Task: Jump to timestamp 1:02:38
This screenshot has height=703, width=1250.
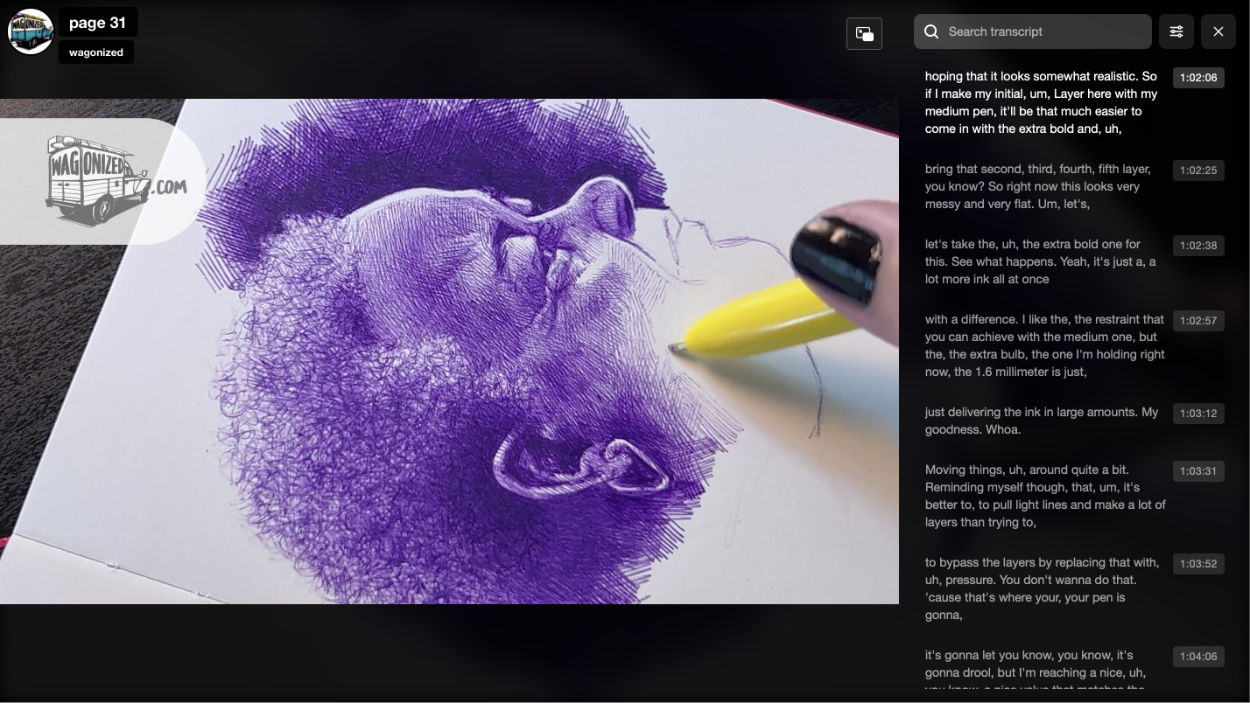Action: click(x=1198, y=245)
